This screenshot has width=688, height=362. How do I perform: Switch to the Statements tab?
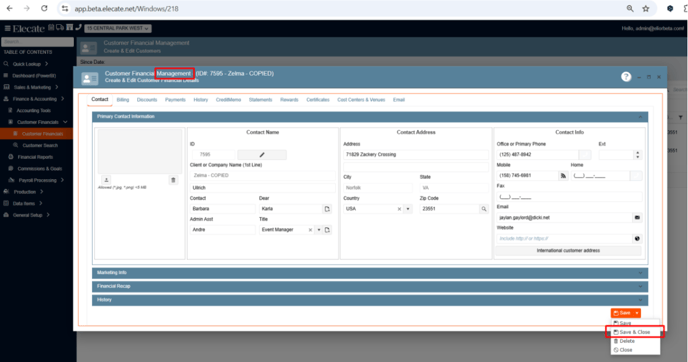click(261, 100)
